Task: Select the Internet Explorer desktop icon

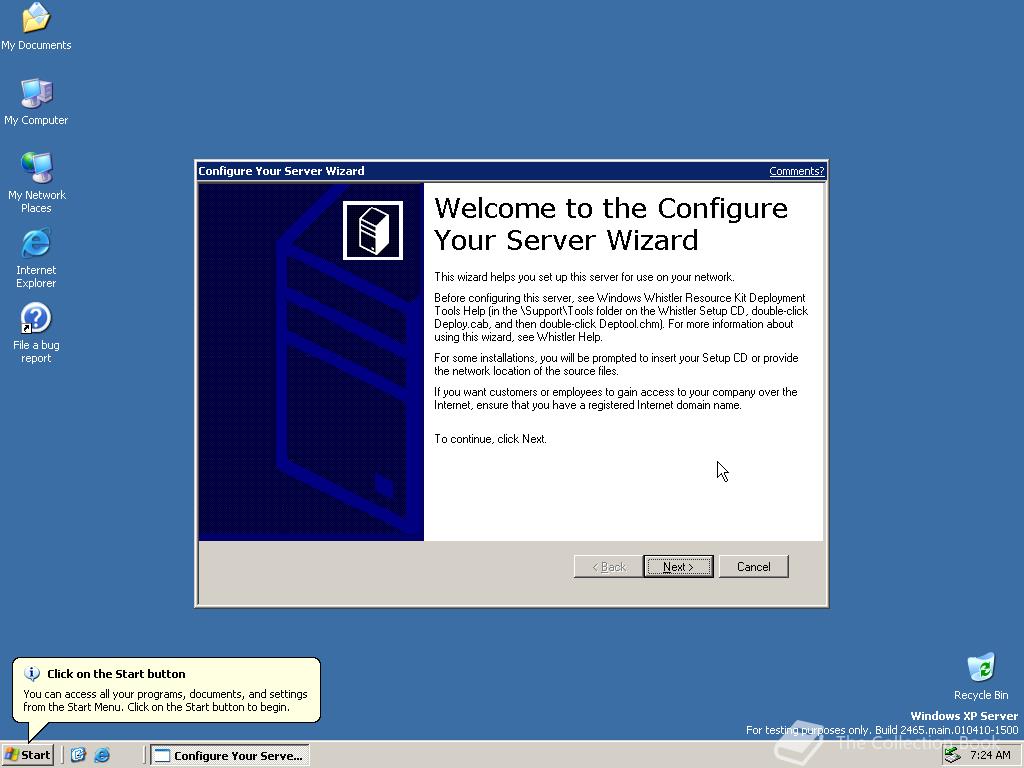Action: pos(36,258)
